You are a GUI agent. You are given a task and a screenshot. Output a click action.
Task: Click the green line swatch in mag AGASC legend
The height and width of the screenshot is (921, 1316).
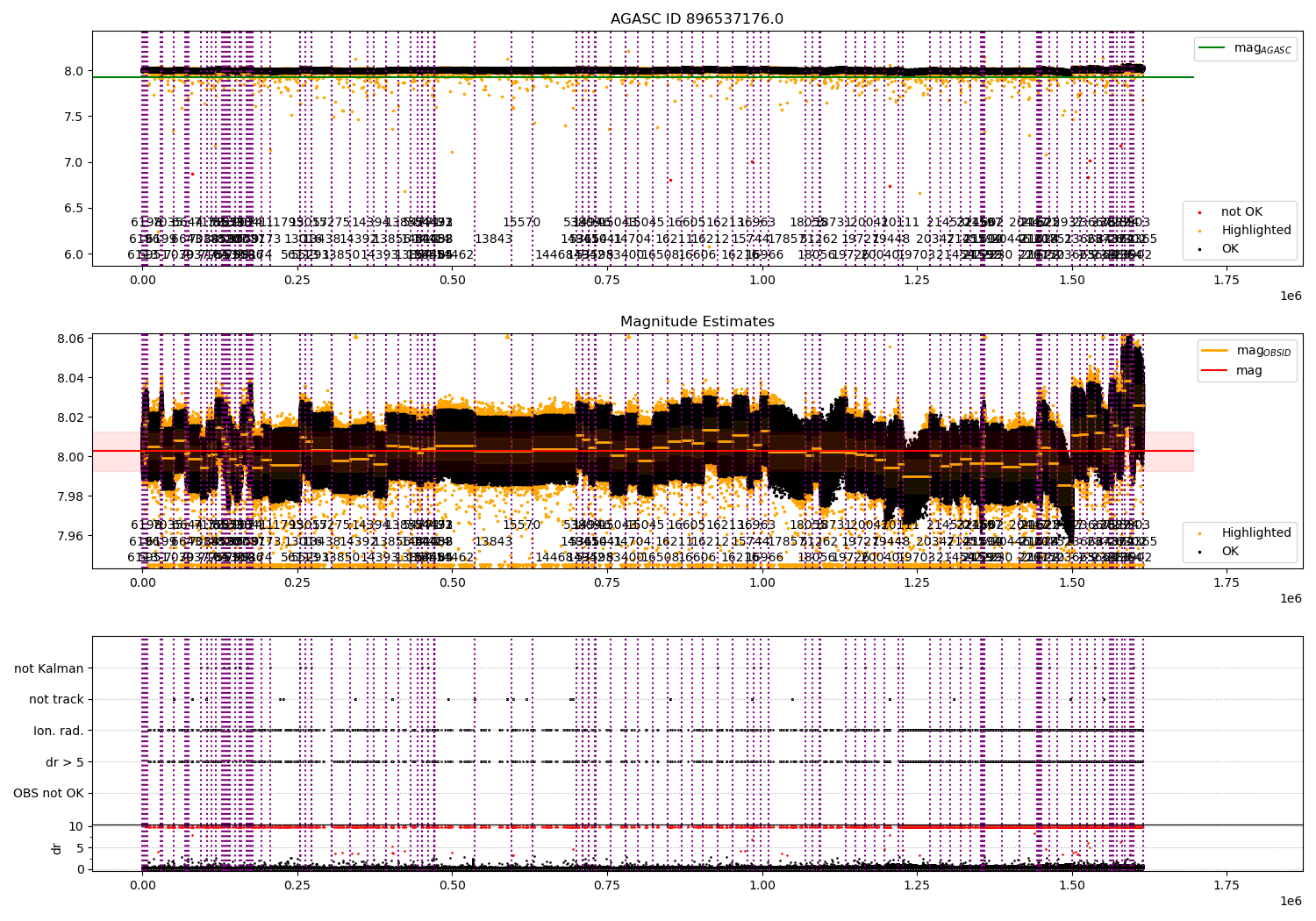(1212, 48)
